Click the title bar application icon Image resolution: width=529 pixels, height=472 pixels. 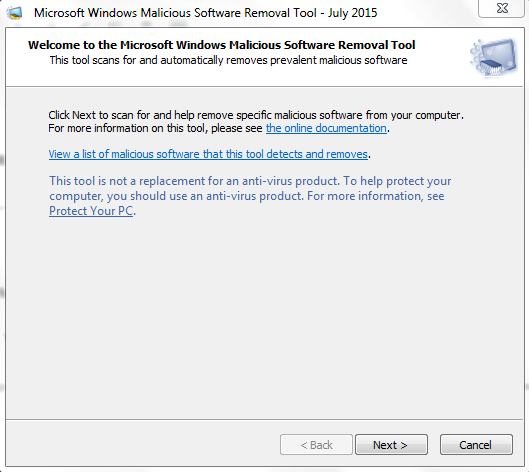14,13
